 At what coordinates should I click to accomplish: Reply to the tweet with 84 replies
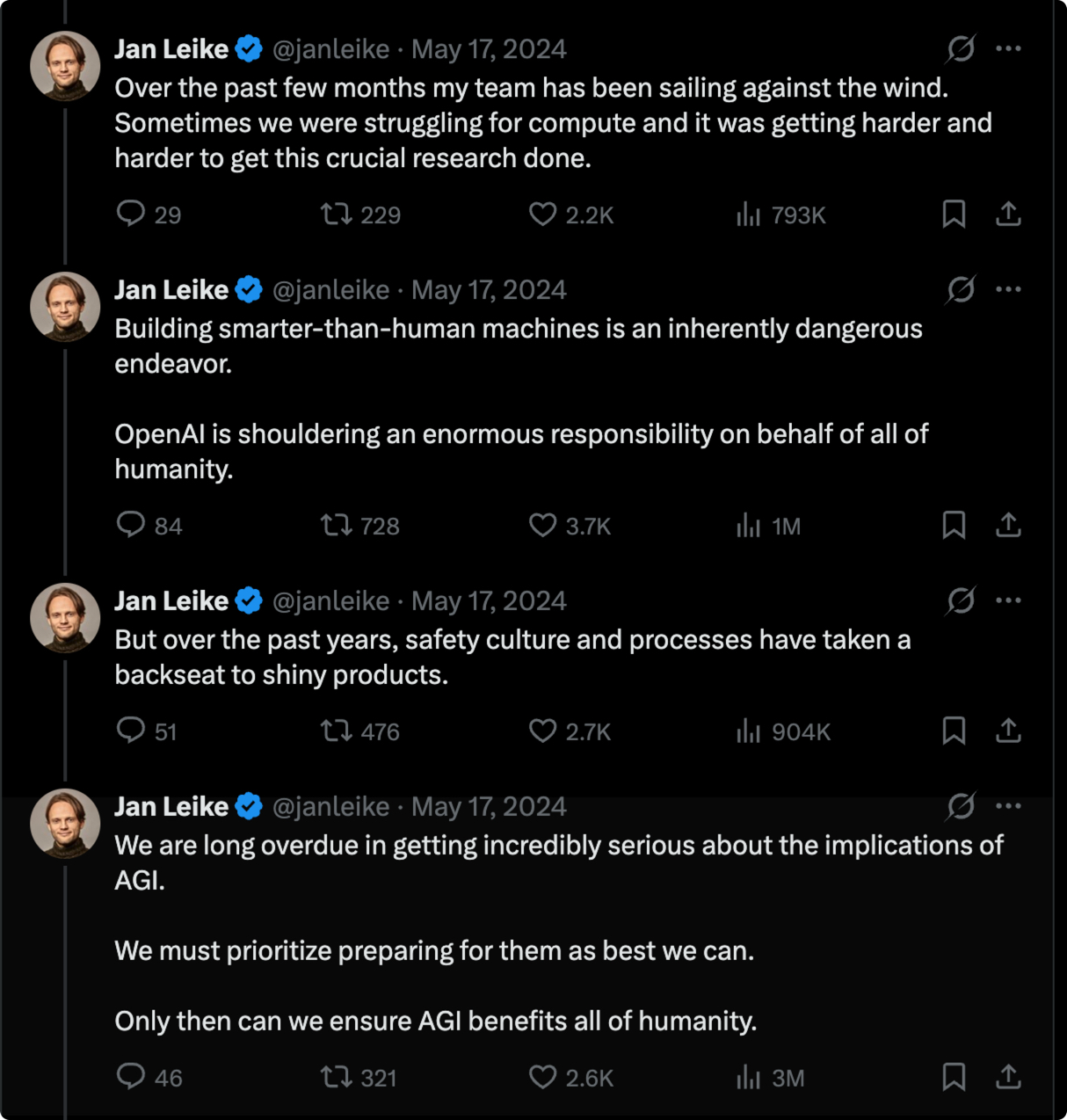(131, 526)
